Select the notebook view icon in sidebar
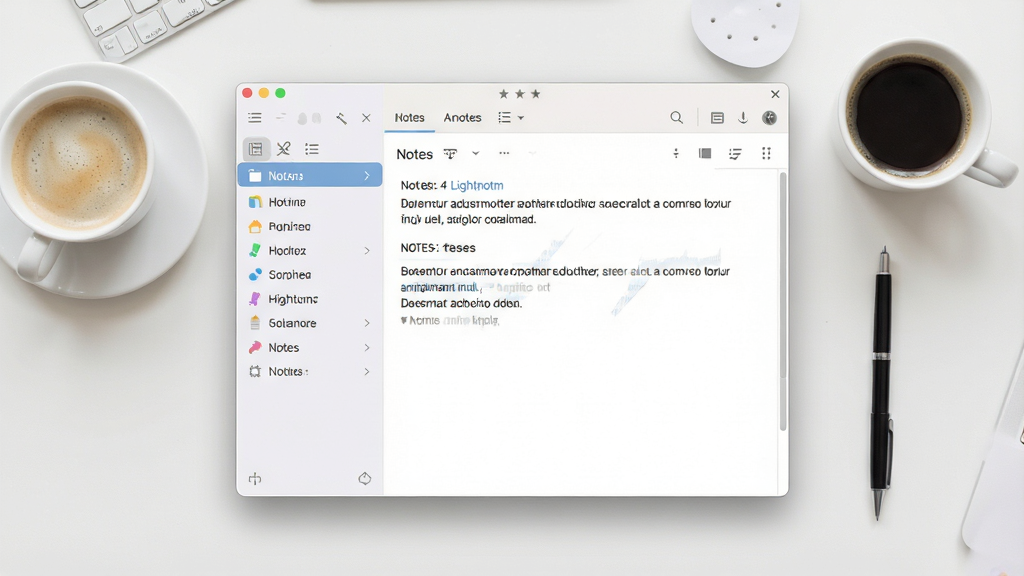Screen dimensions: 1024x576 (256, 149)
